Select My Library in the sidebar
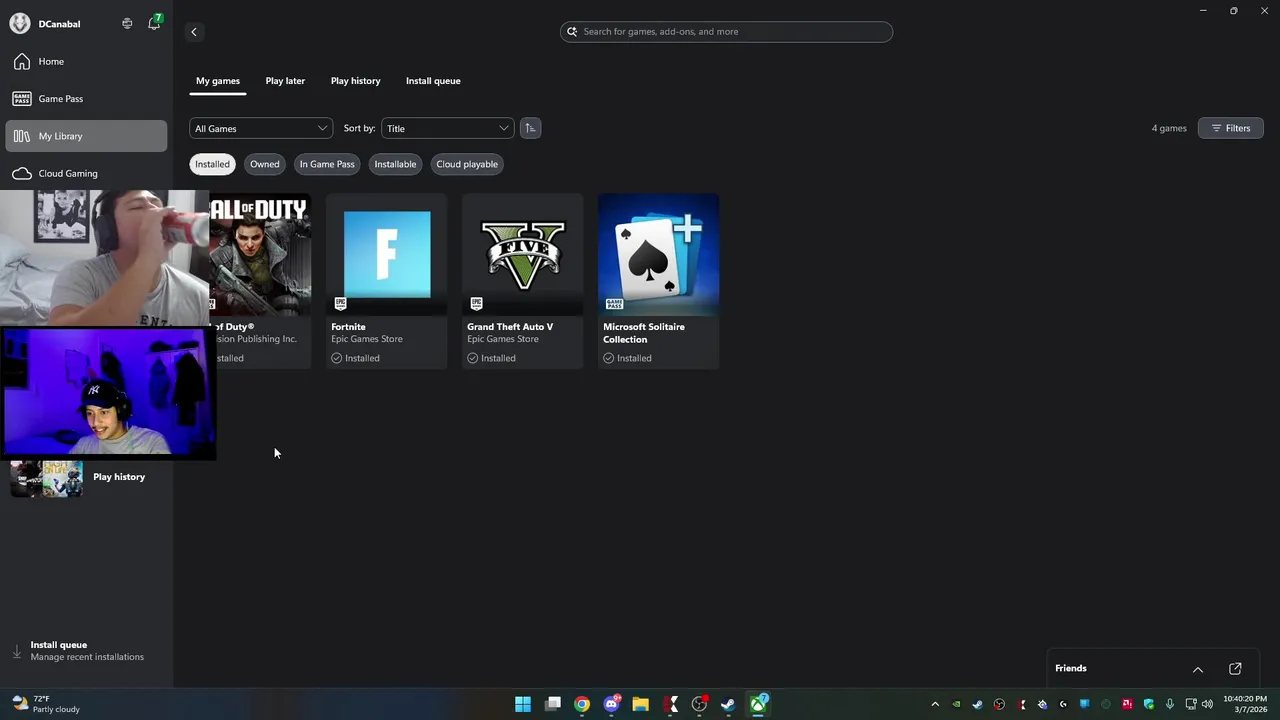Viewport: 1280px width, 720px height. pyautogui.click(x=87, y=136)
